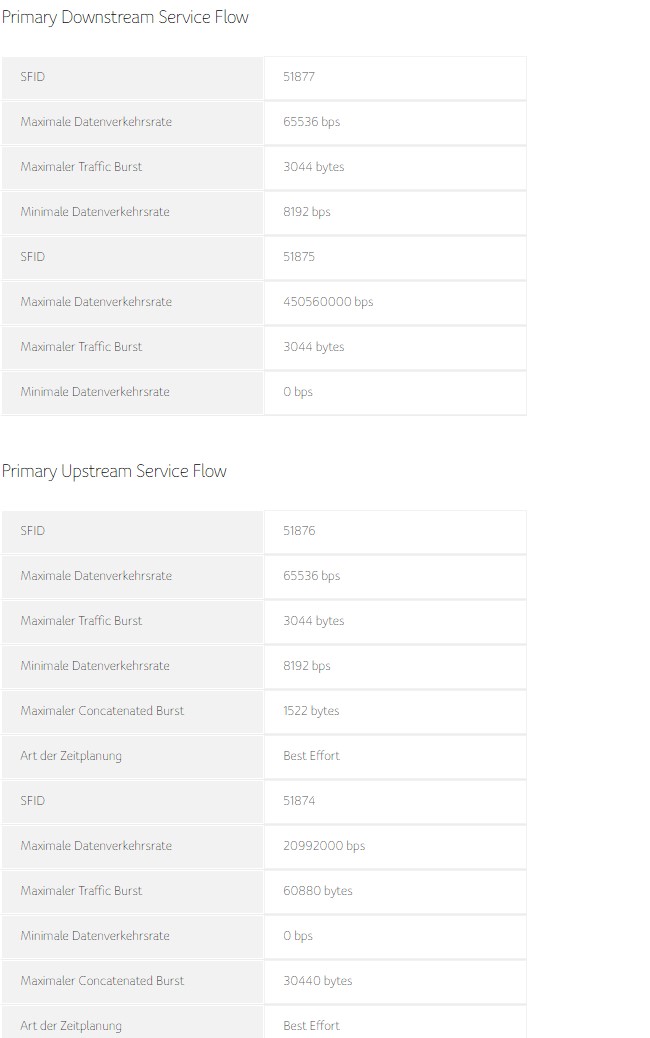Image resolution: width=650 pixels, height=1038 pixels.
Task: Click the Primary Downstream Service Flow heading
Action: pyautogui.click(x=125, y=17)
